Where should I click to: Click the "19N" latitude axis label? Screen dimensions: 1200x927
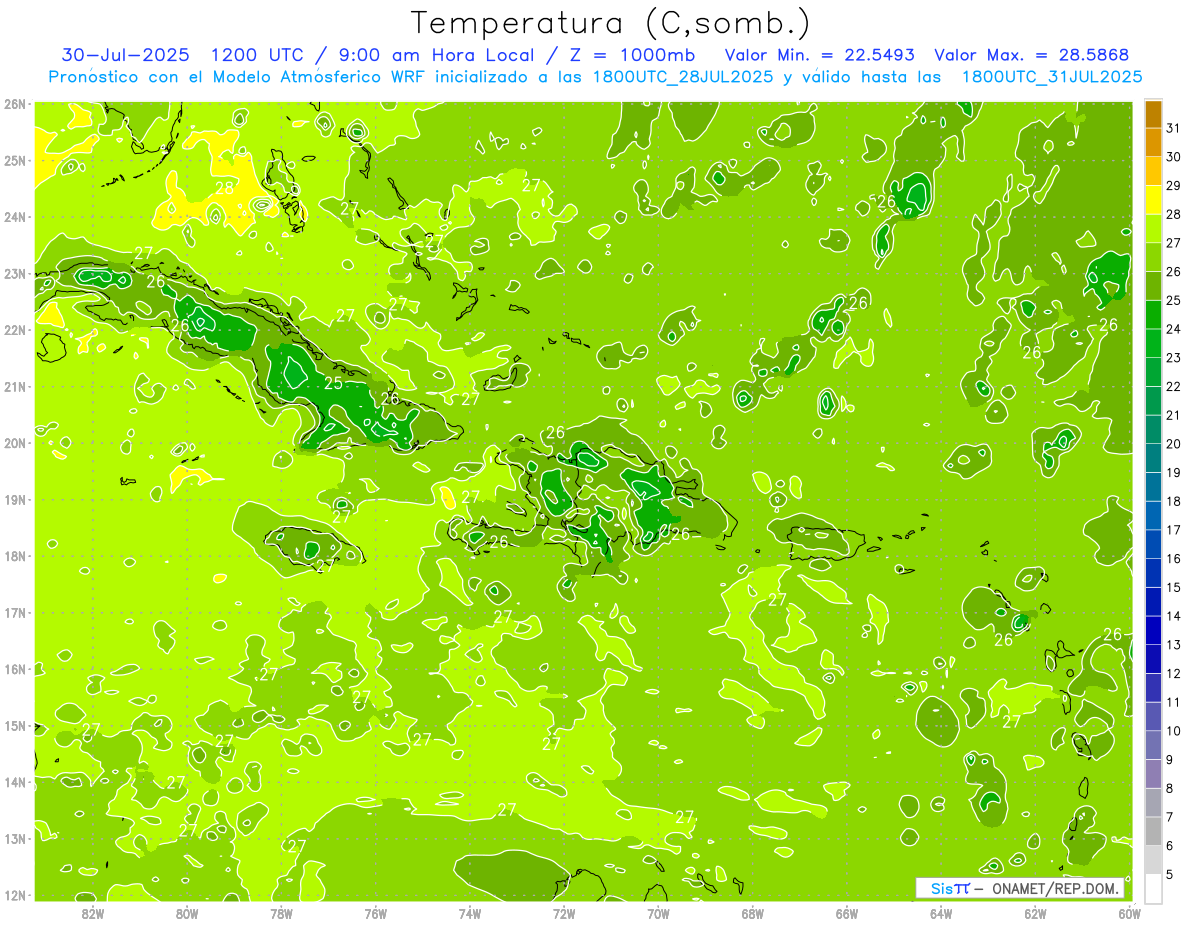15,500
